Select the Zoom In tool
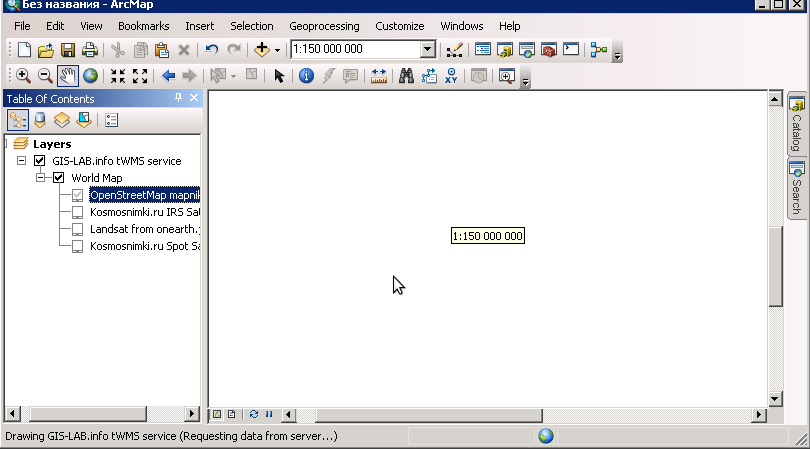 click(x=23, y=76)
